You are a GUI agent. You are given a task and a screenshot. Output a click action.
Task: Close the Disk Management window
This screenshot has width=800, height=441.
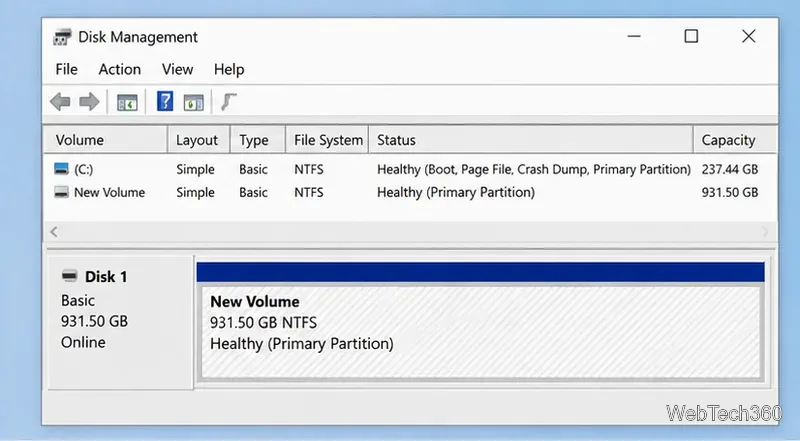pyautogui.click(x=748, y=36)
